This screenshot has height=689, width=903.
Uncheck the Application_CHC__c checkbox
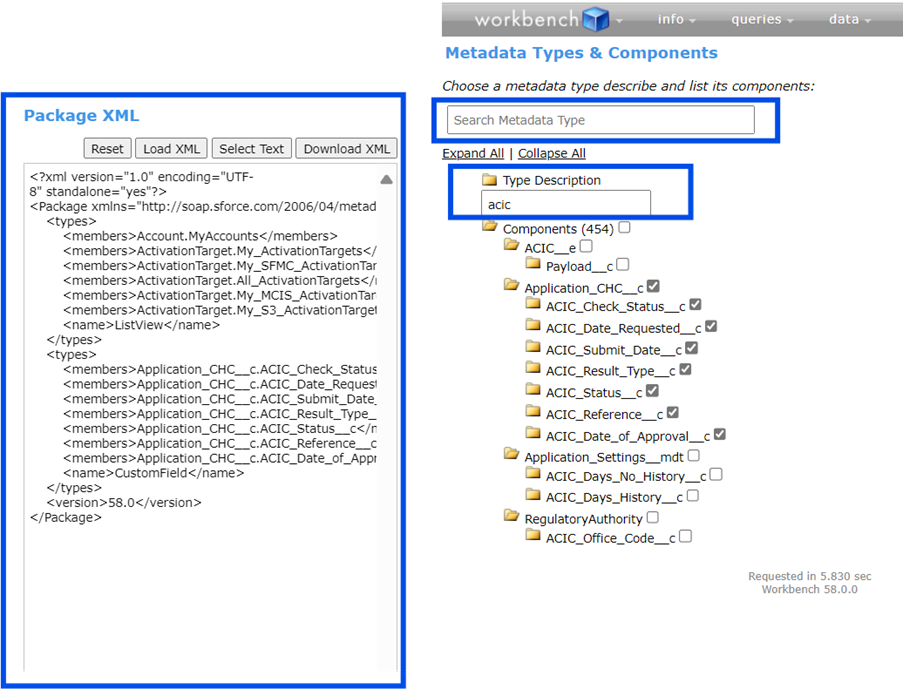653,286
